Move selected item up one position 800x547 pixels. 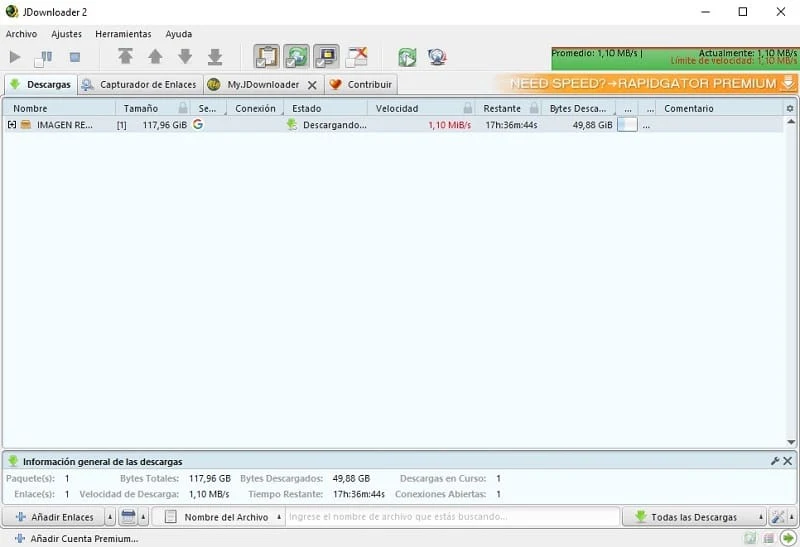[x=155, y=56]
